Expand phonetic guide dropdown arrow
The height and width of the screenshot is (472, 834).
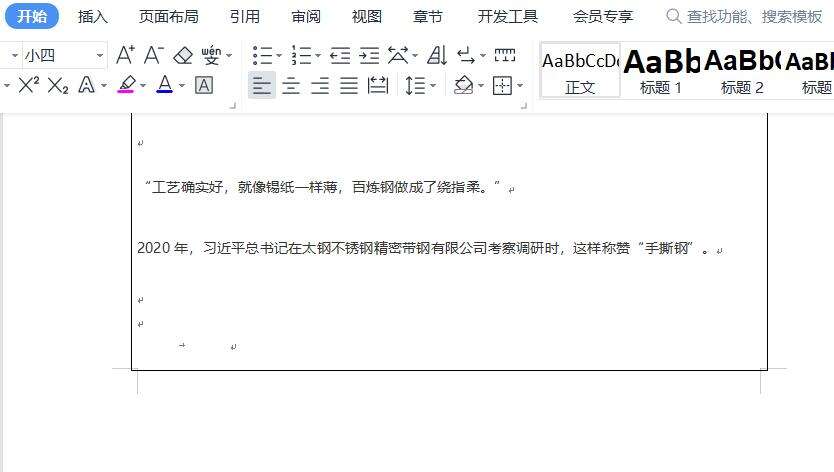pyautogui.click(x=229, y=55)
